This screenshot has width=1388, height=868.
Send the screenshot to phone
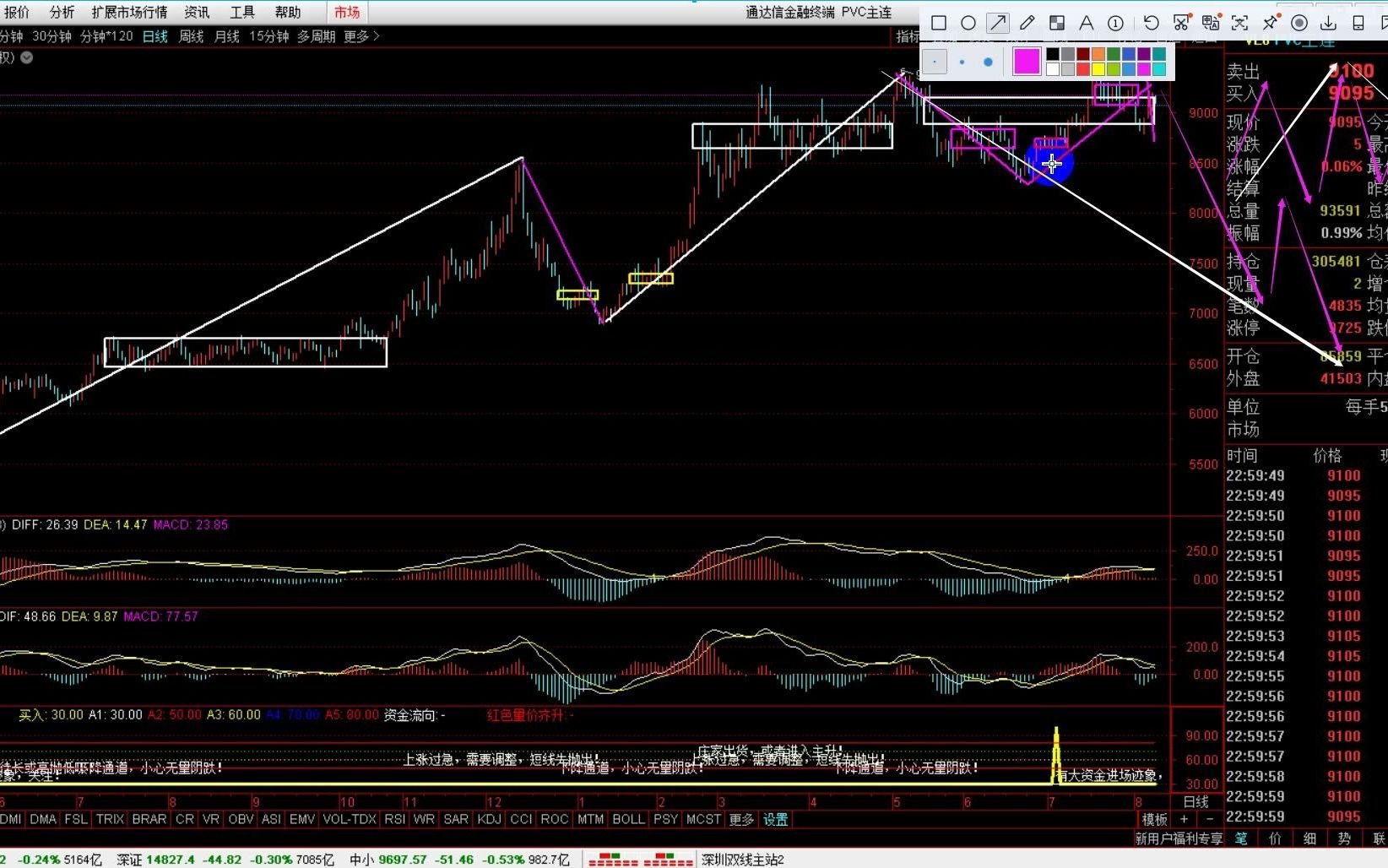click(x=1358, y=23)
